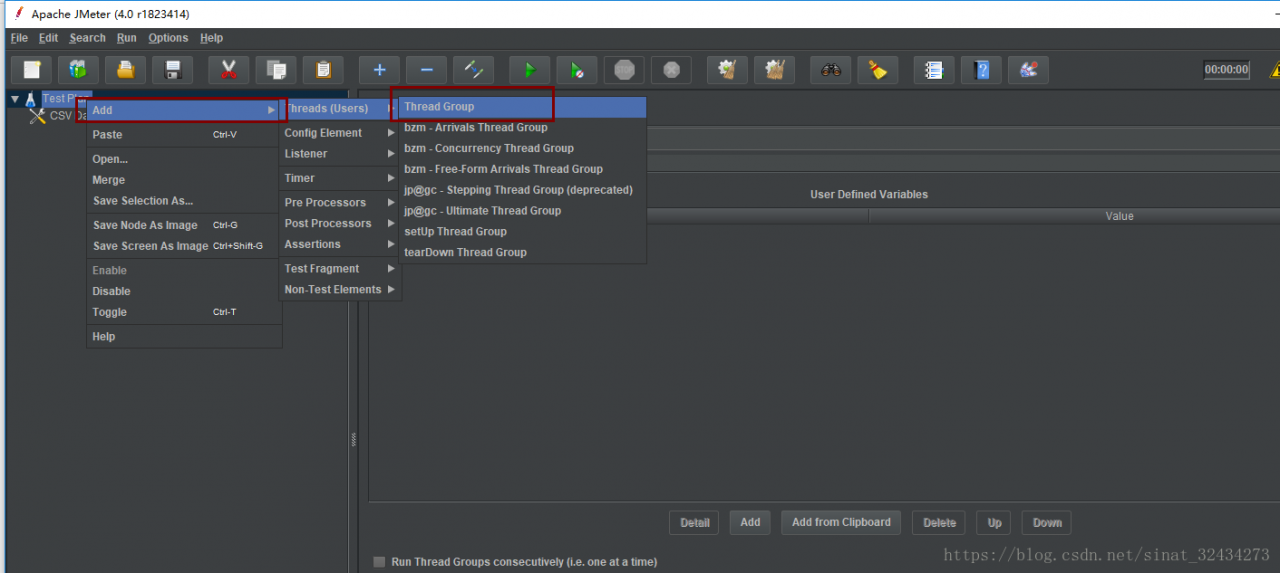The width and height of the screenshot is (1280, 573).
Task: Open the Search menu in menu bar
Action: click(x=87, y=38)
